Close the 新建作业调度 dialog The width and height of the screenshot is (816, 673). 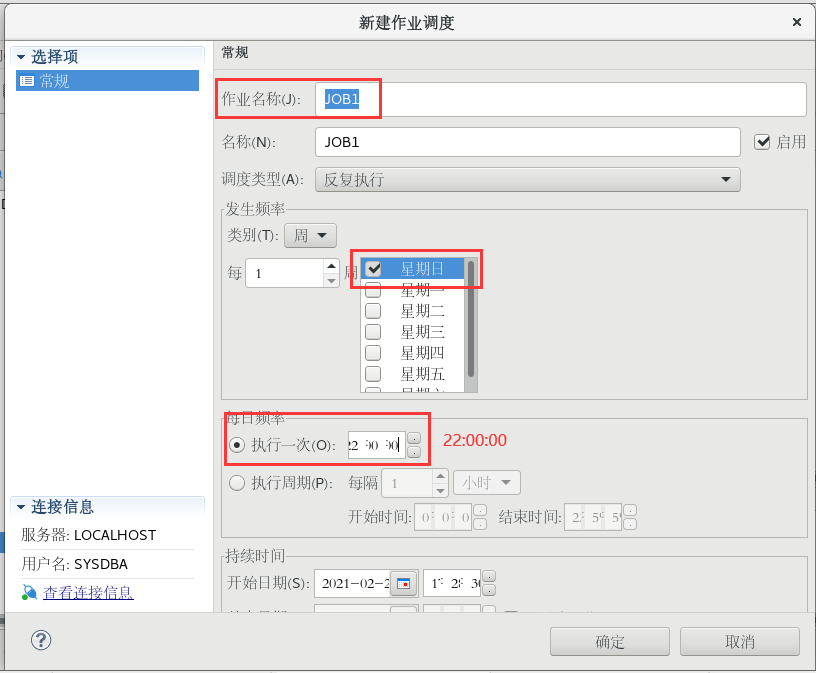[797, 22]
